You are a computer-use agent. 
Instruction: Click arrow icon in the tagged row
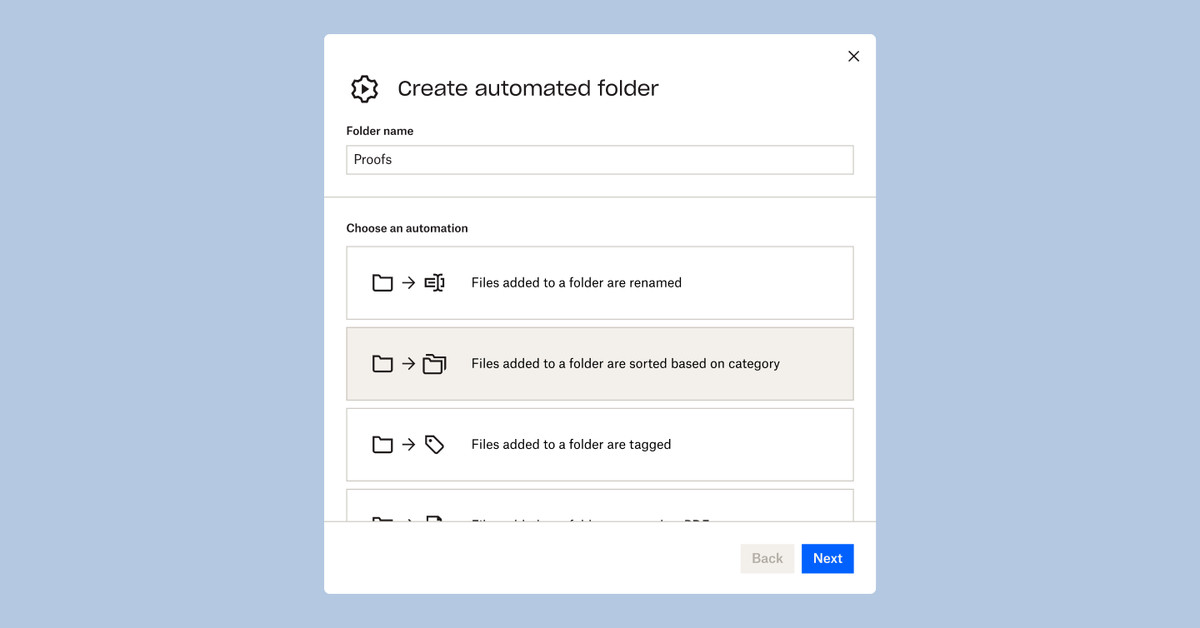408,445
